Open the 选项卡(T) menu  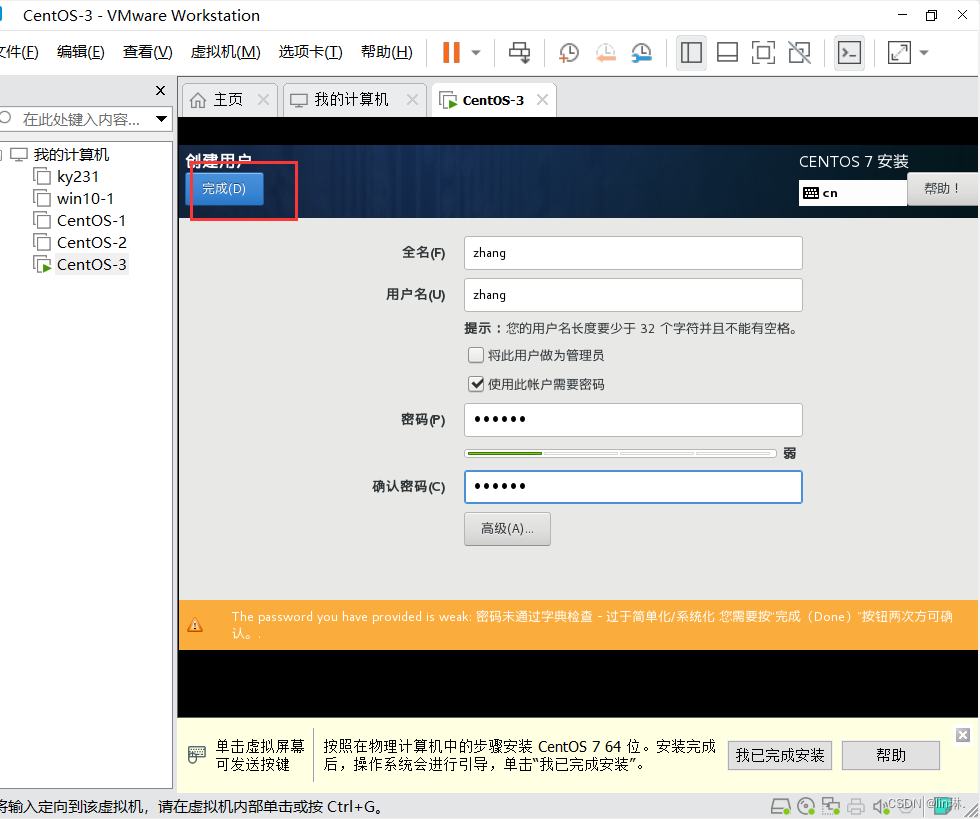pos(311,52)
